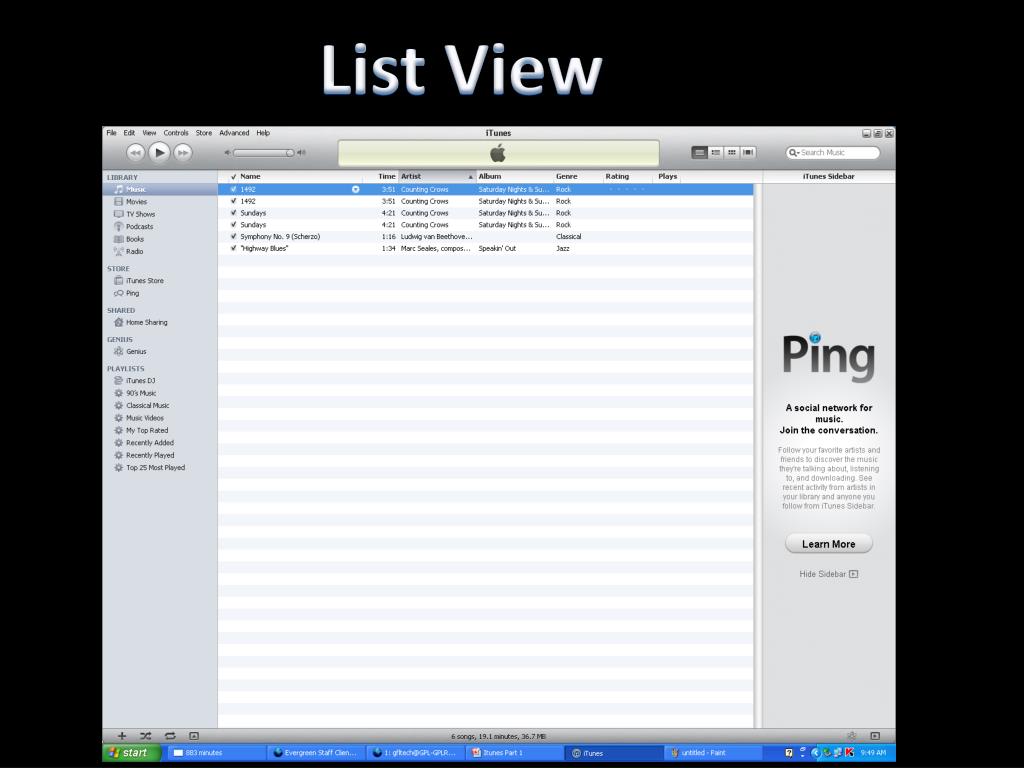
Task: Click the Genius button in the status bar
Action: (x=852, y=736)
